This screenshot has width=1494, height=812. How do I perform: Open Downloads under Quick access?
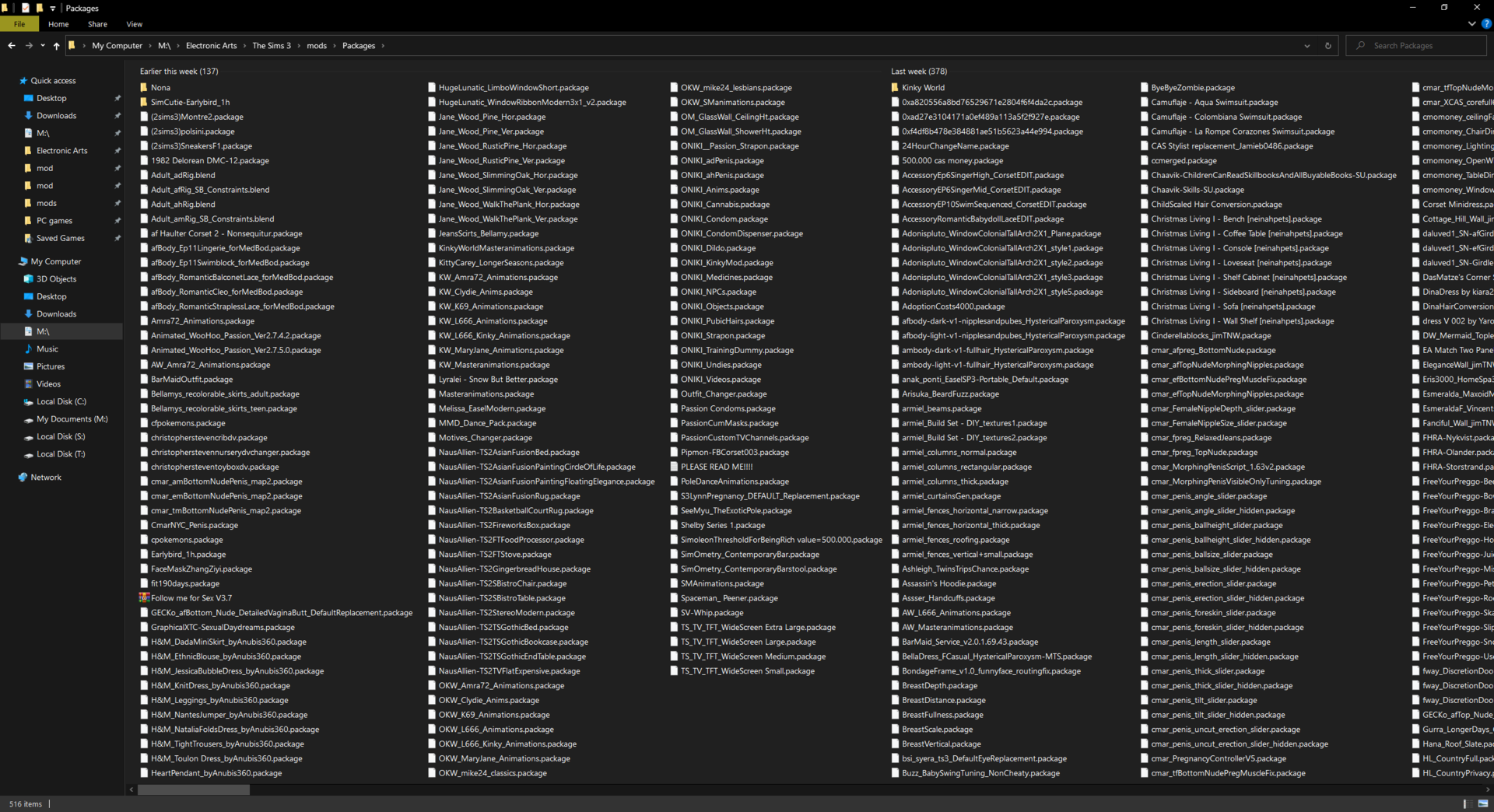(57, 116)
